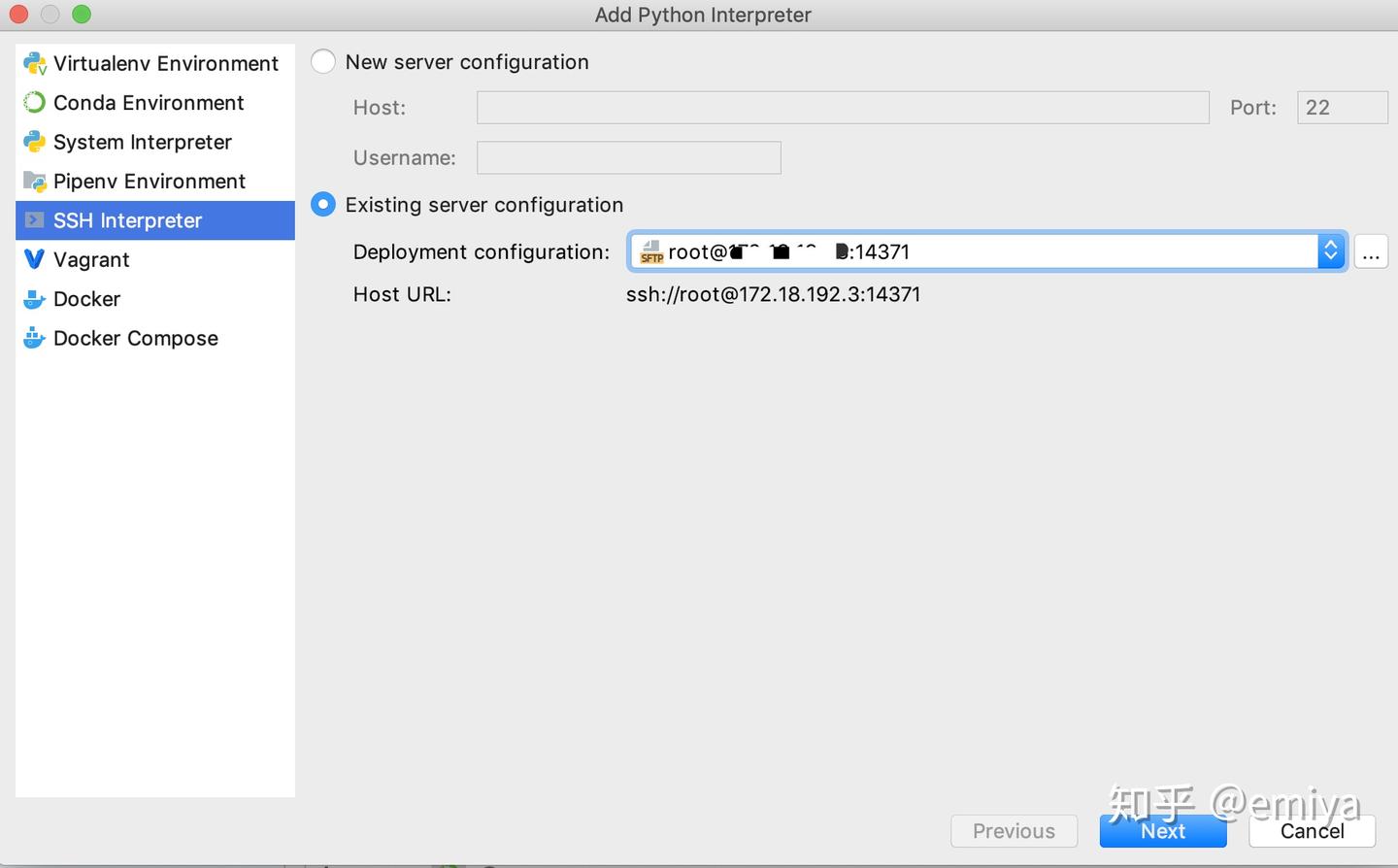Switch to Docker Compose environment option
1398x868 pixels.
[x=136, y=339]
